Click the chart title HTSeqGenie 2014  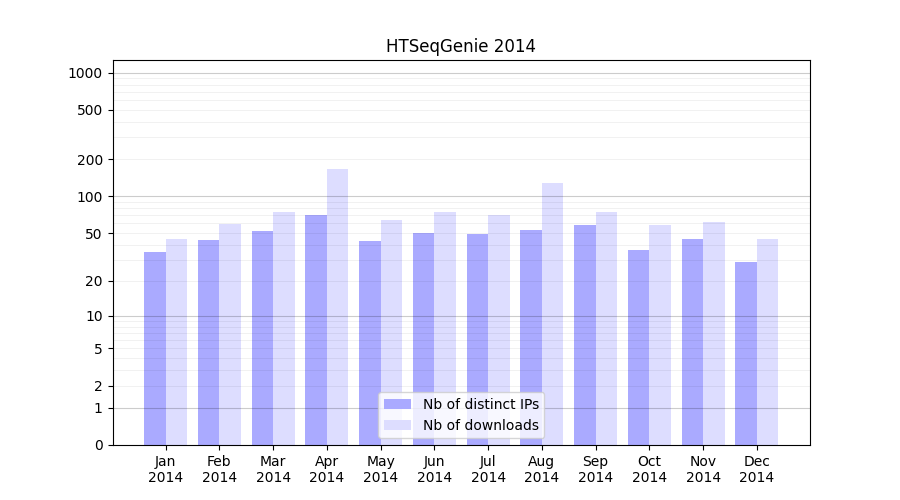tap(460, 46)
